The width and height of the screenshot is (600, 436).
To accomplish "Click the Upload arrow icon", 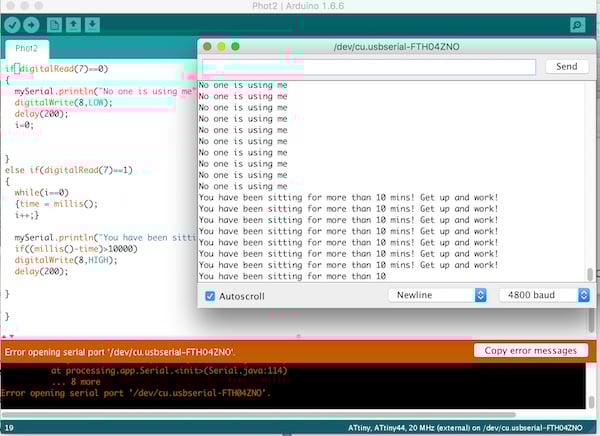I will 32,24.
